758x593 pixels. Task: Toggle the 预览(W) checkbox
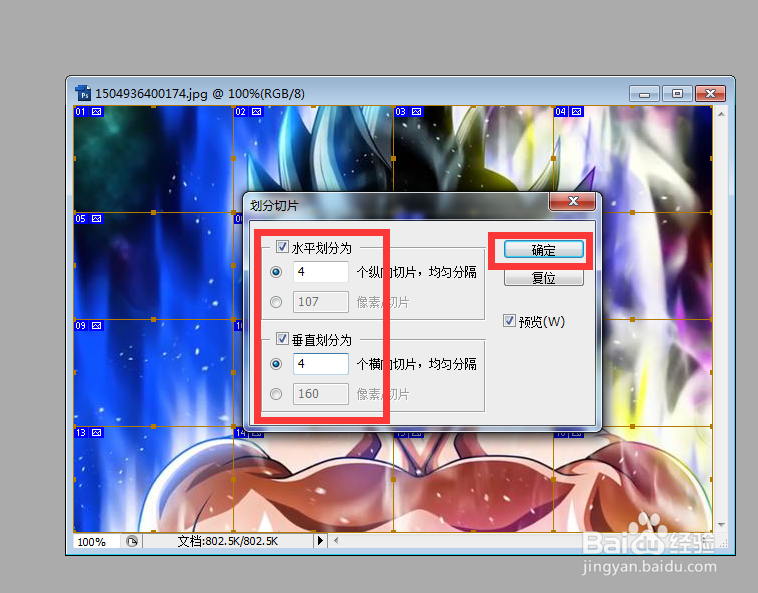509,321
